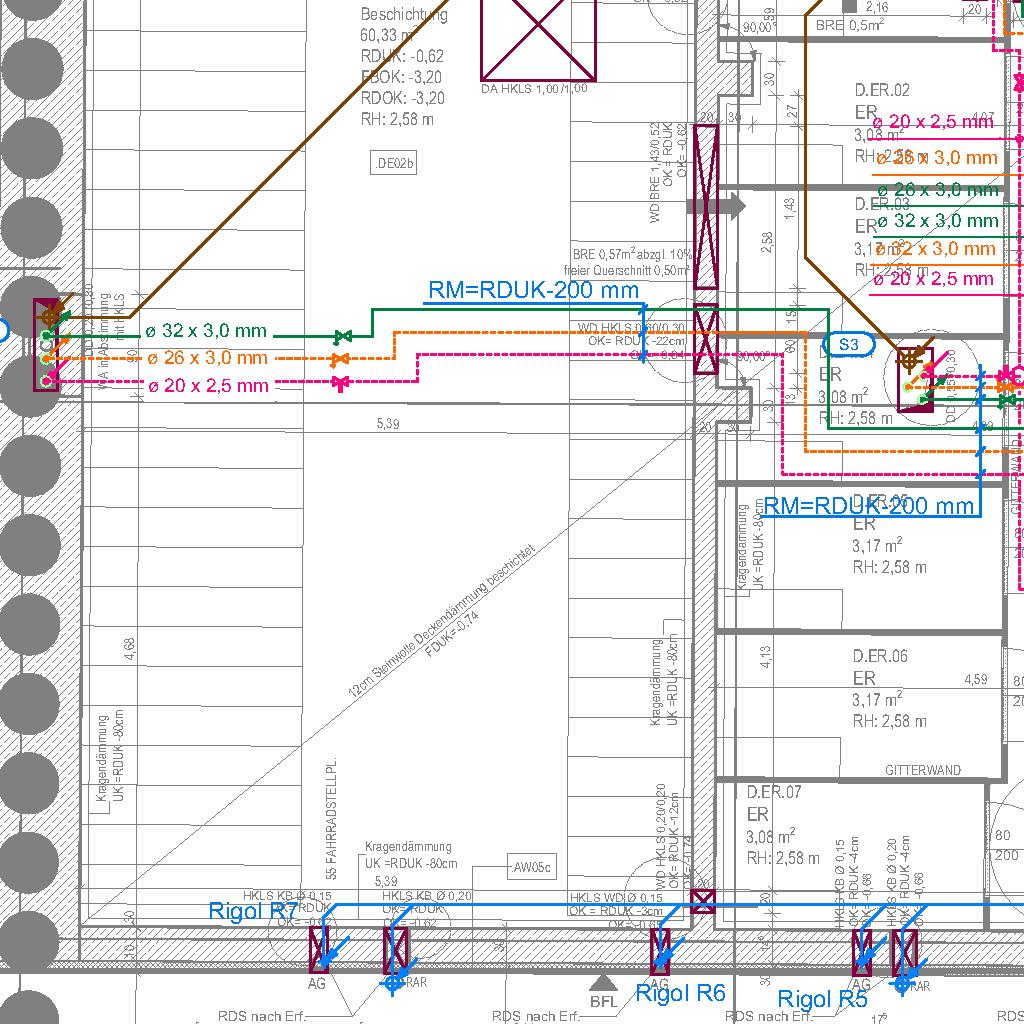This screenshot has width=1024, height=1024.
Task: Pick the magenta valve on the 20 mm pipe
Action: (340, 383)
